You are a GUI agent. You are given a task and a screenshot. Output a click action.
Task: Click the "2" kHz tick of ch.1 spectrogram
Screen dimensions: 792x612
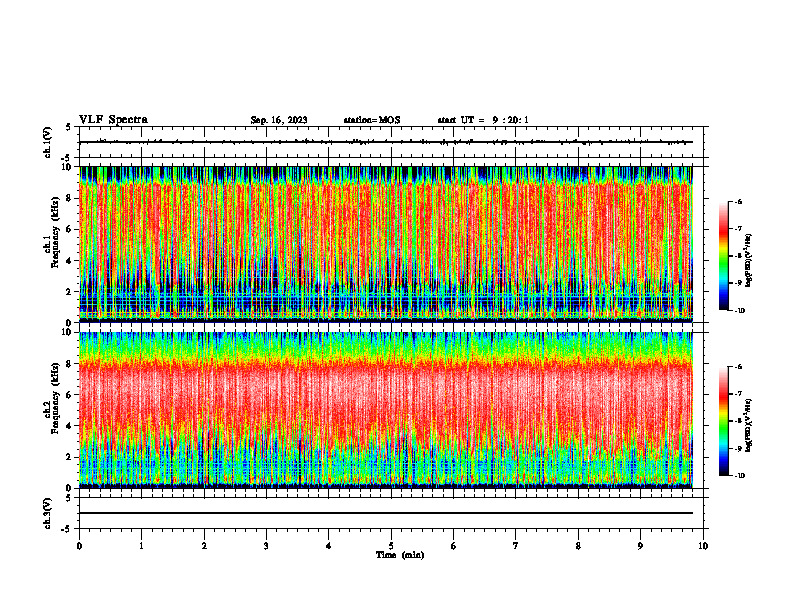70,292
